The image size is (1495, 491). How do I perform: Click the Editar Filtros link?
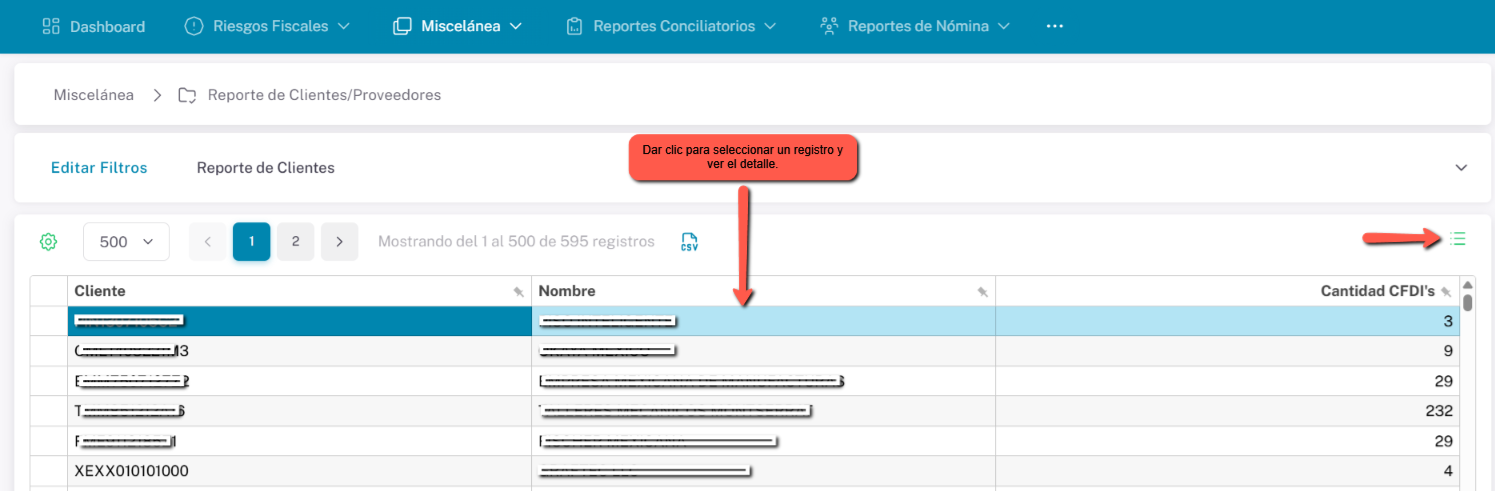point(99,168)
